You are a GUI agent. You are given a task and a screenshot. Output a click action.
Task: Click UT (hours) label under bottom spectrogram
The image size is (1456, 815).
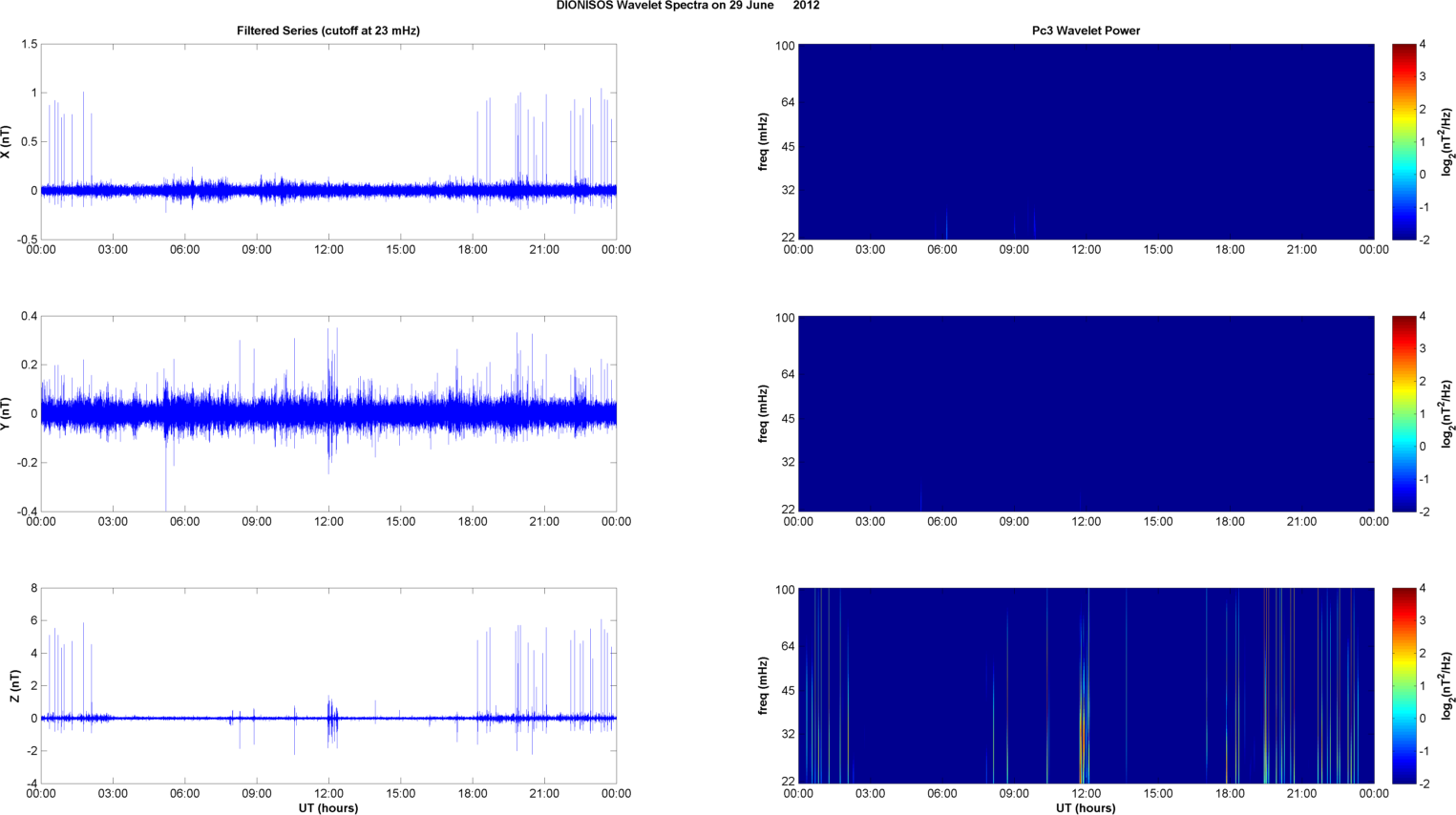1086,808
